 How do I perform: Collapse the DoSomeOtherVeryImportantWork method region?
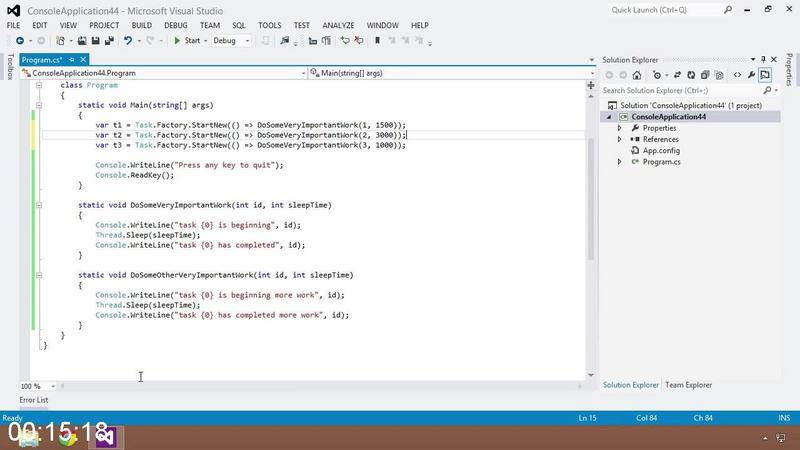point(39,275)
